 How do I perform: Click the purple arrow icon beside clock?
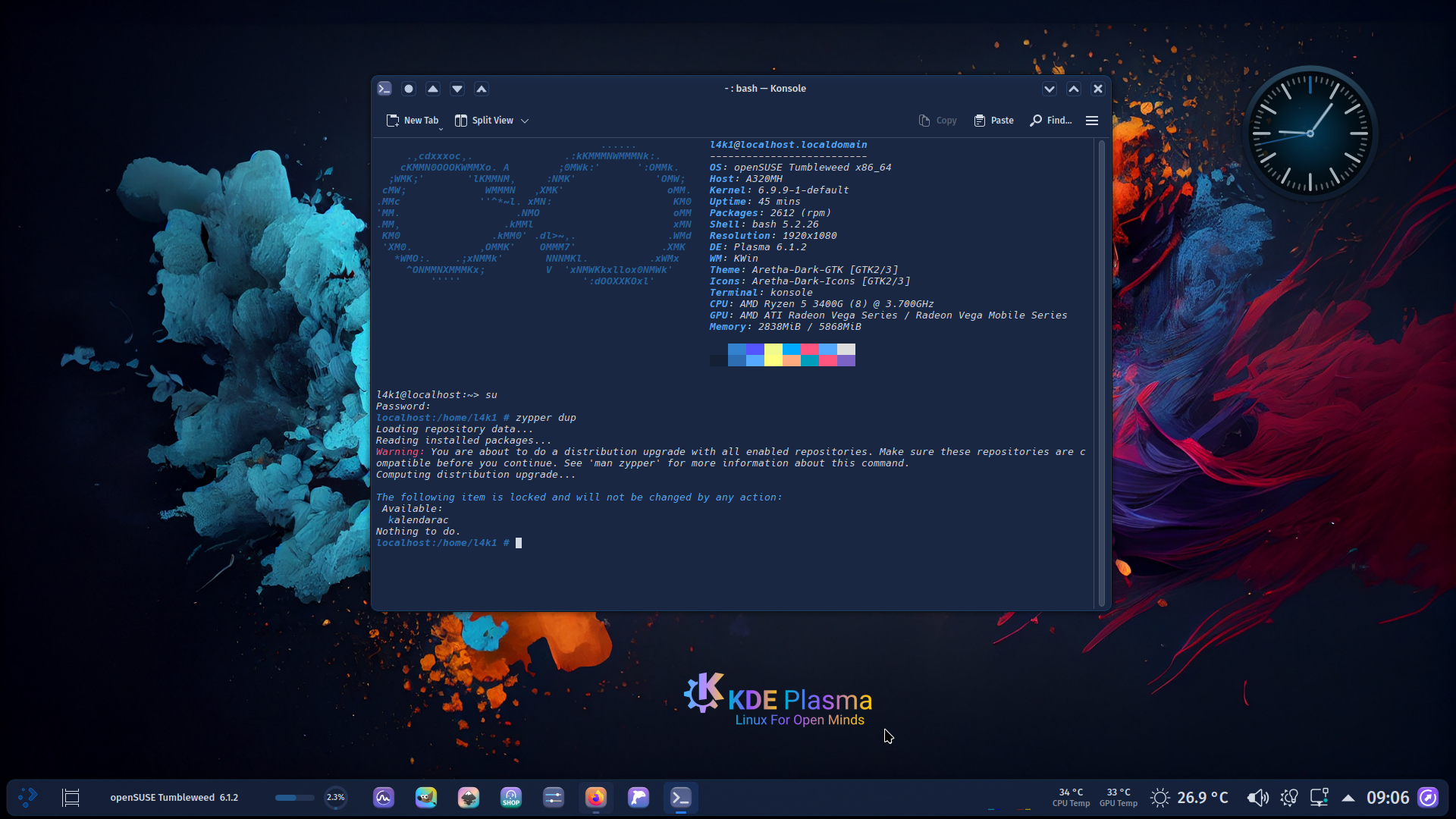click(1428, 798)
